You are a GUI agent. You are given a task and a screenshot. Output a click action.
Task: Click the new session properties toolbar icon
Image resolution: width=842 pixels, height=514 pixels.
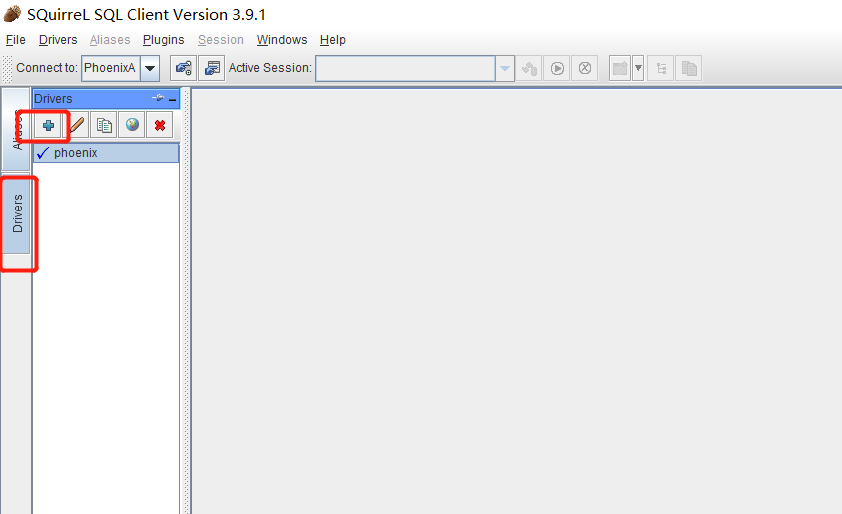pos(212,68)
